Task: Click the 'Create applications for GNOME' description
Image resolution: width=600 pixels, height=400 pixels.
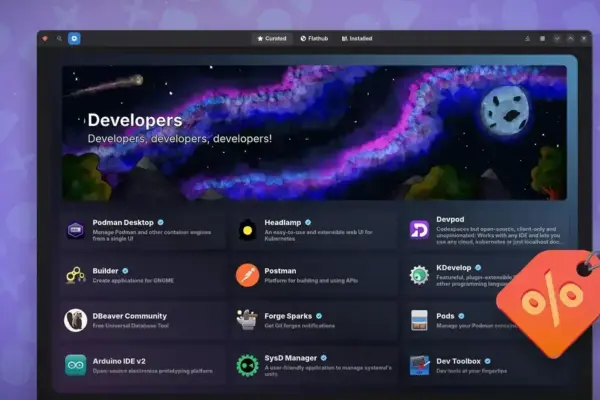Action: pyautogui.click(x=133, y=281)
